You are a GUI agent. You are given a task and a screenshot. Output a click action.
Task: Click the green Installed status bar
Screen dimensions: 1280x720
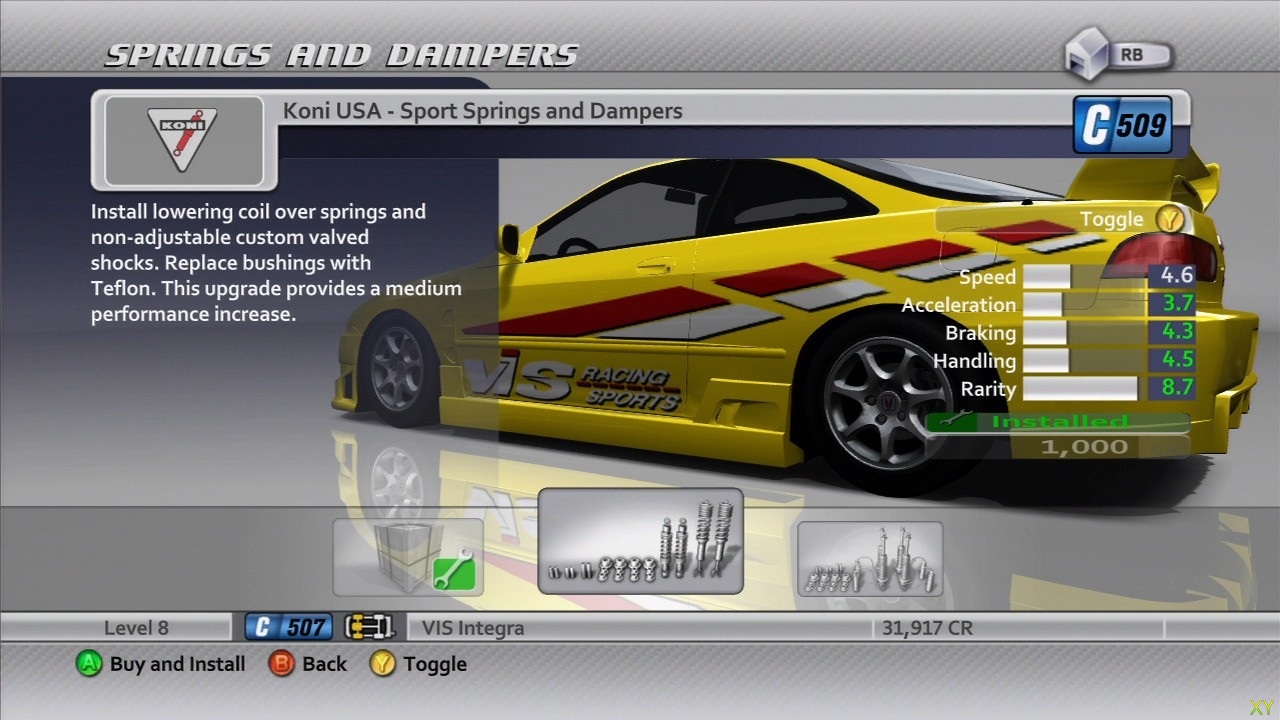(1058, 422)
